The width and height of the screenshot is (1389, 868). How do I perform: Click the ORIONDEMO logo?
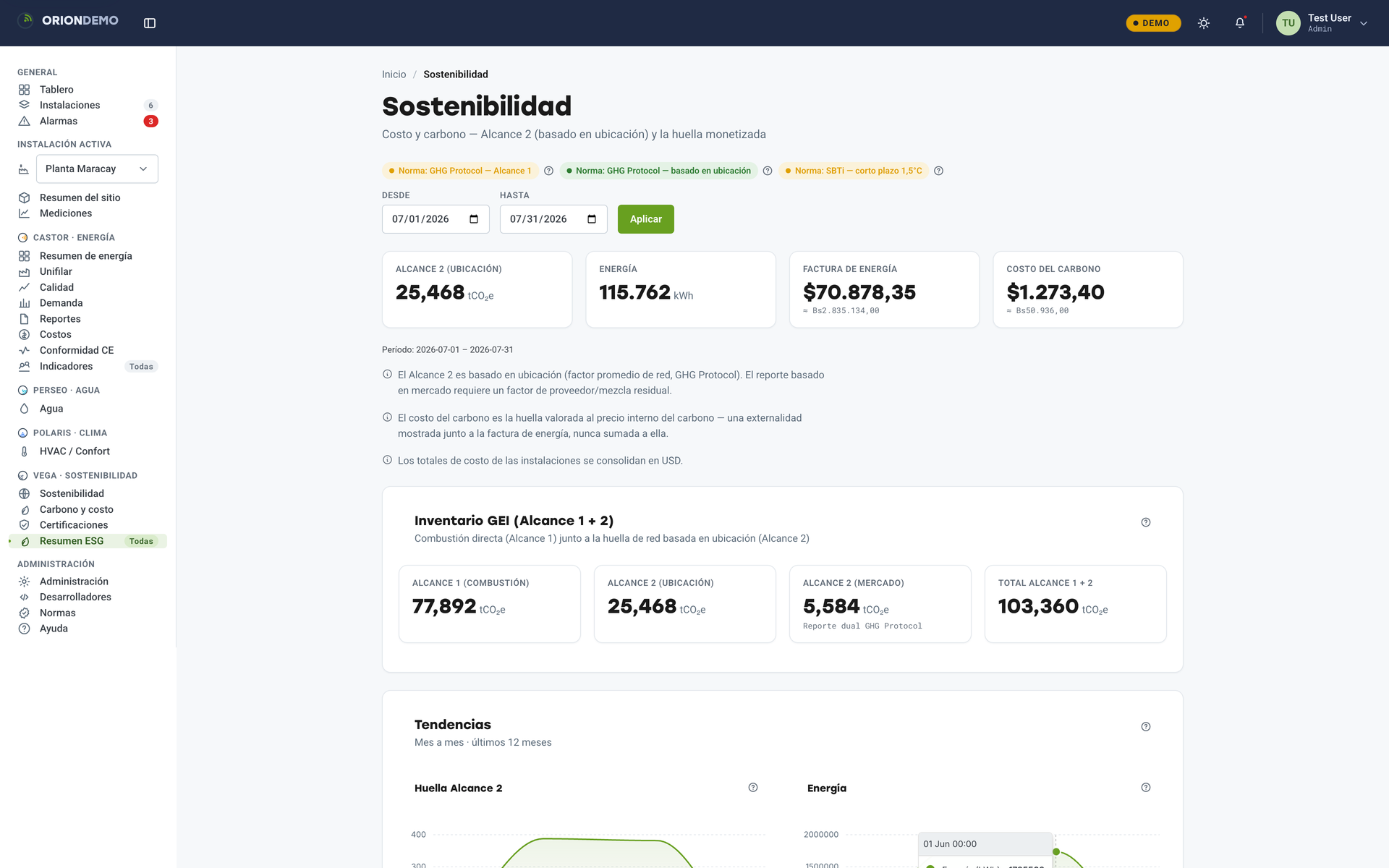(68, 20)
